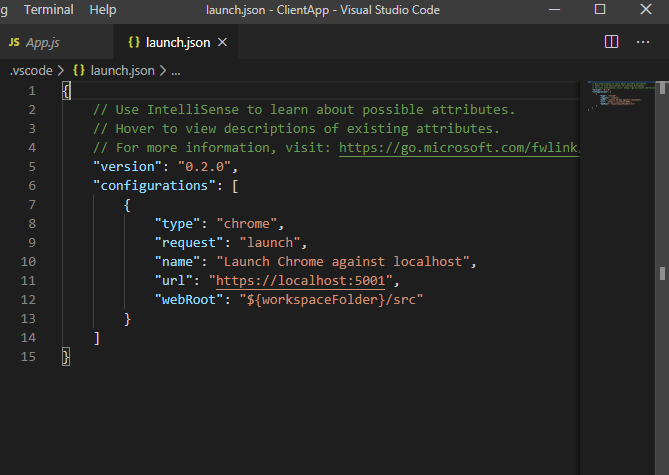669x475 pixels.
Task: Open the https://localhost:5001 url link
Action: tap(301, 281)
